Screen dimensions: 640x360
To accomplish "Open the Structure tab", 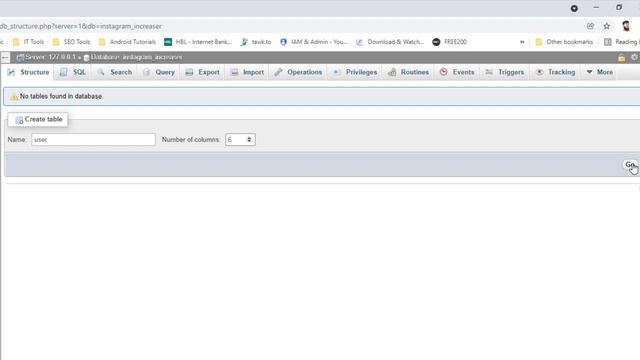I will (29, 72).
